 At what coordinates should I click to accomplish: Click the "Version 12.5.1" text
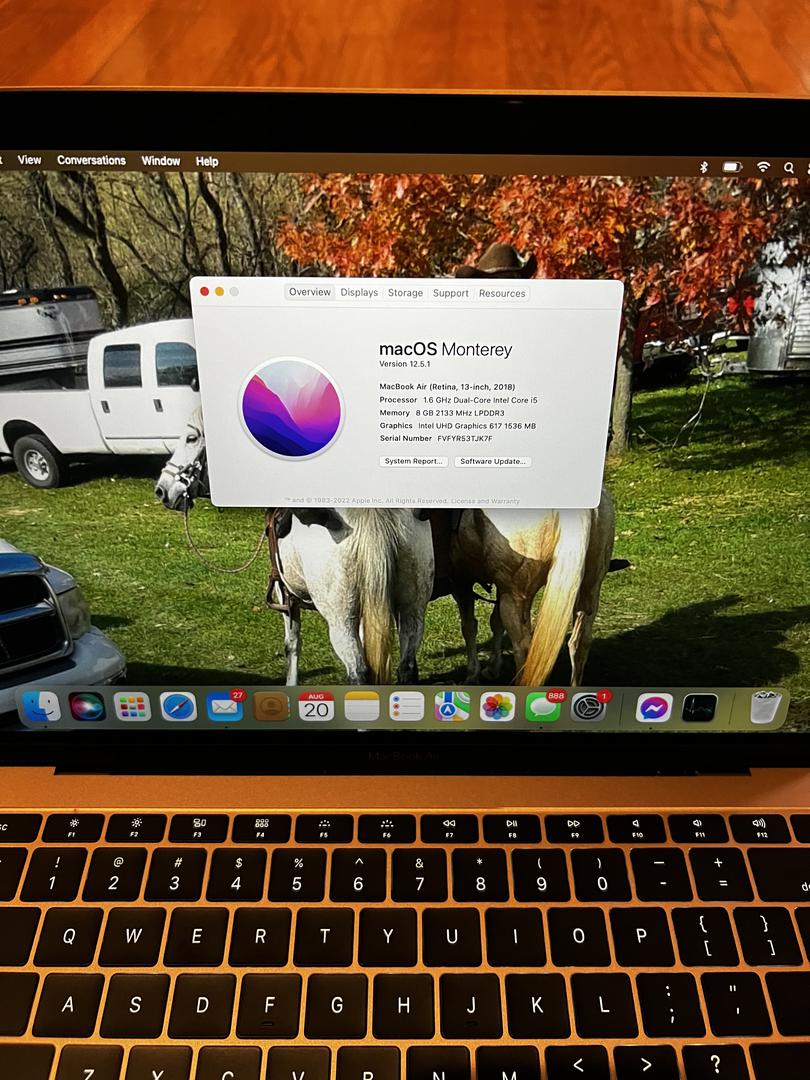click(405, 364)
